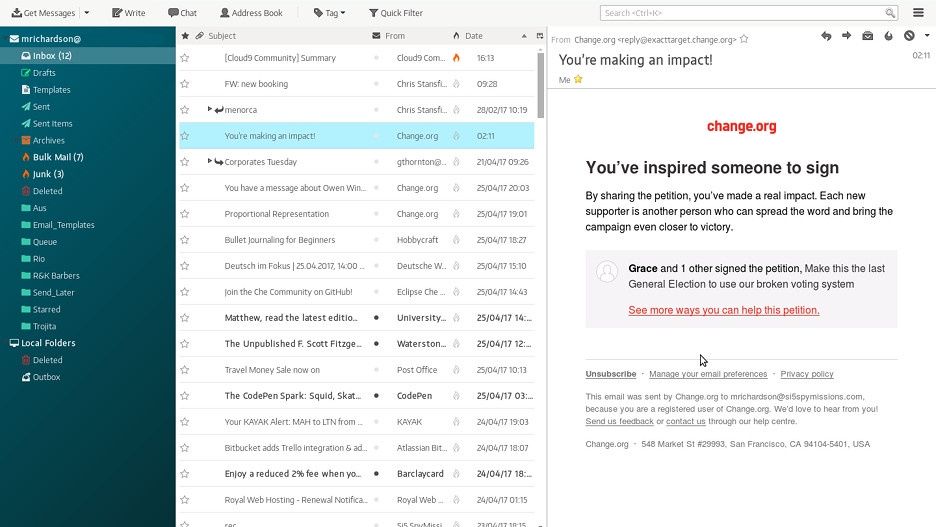Select Local Folders in the folder pane
Viewport: 936px width, 527px height.
(x=42, y=343)
